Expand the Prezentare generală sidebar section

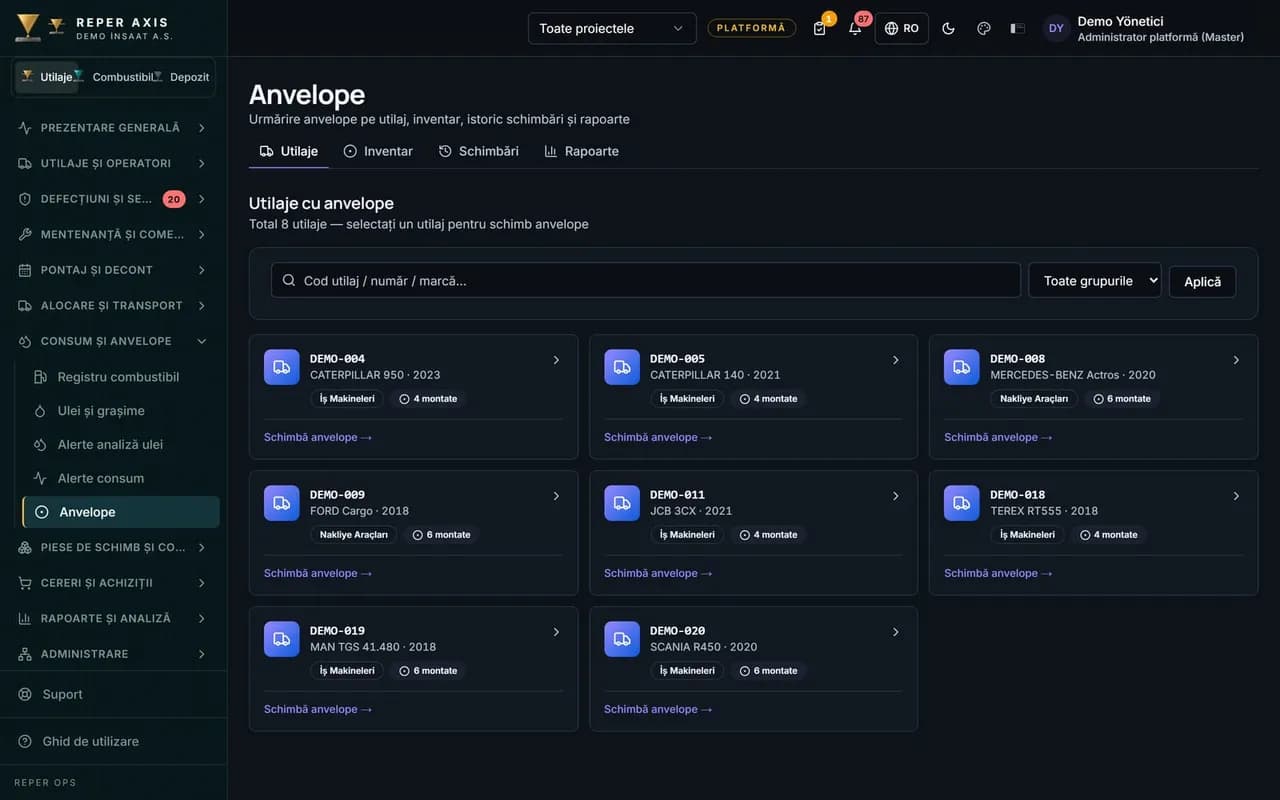tap(114, 128)
